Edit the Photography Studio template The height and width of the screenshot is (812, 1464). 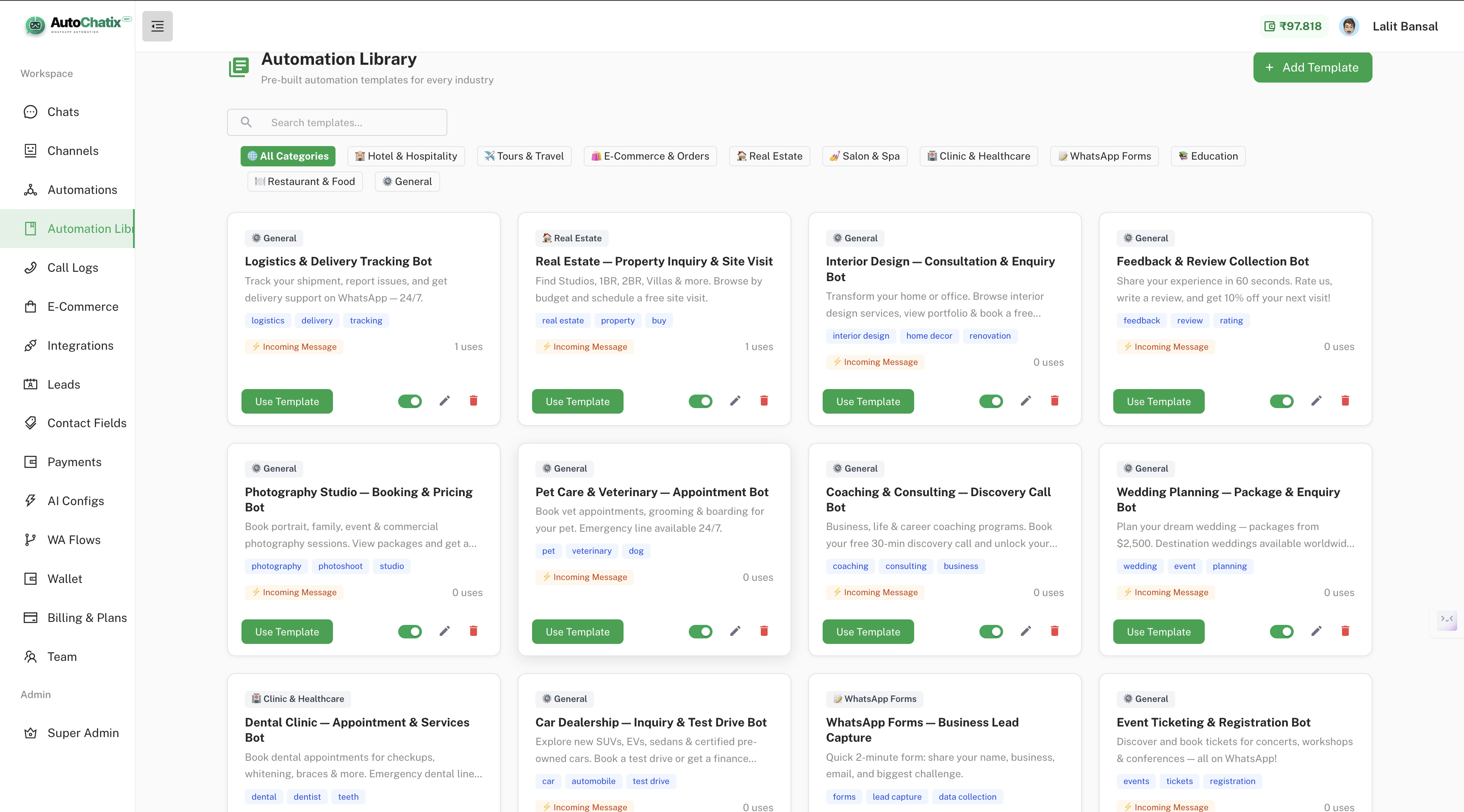pyautogui.click(x=444, y=631)
